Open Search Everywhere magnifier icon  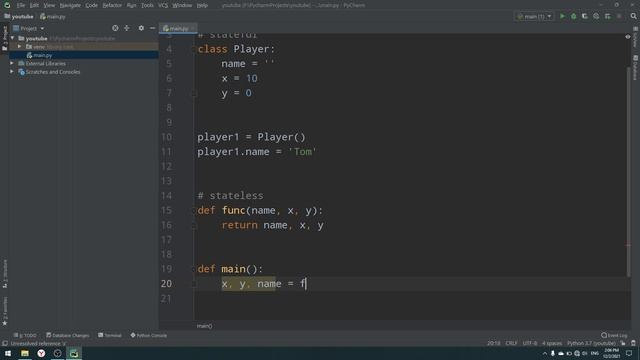pyautogui.click(x=633, y=16)
